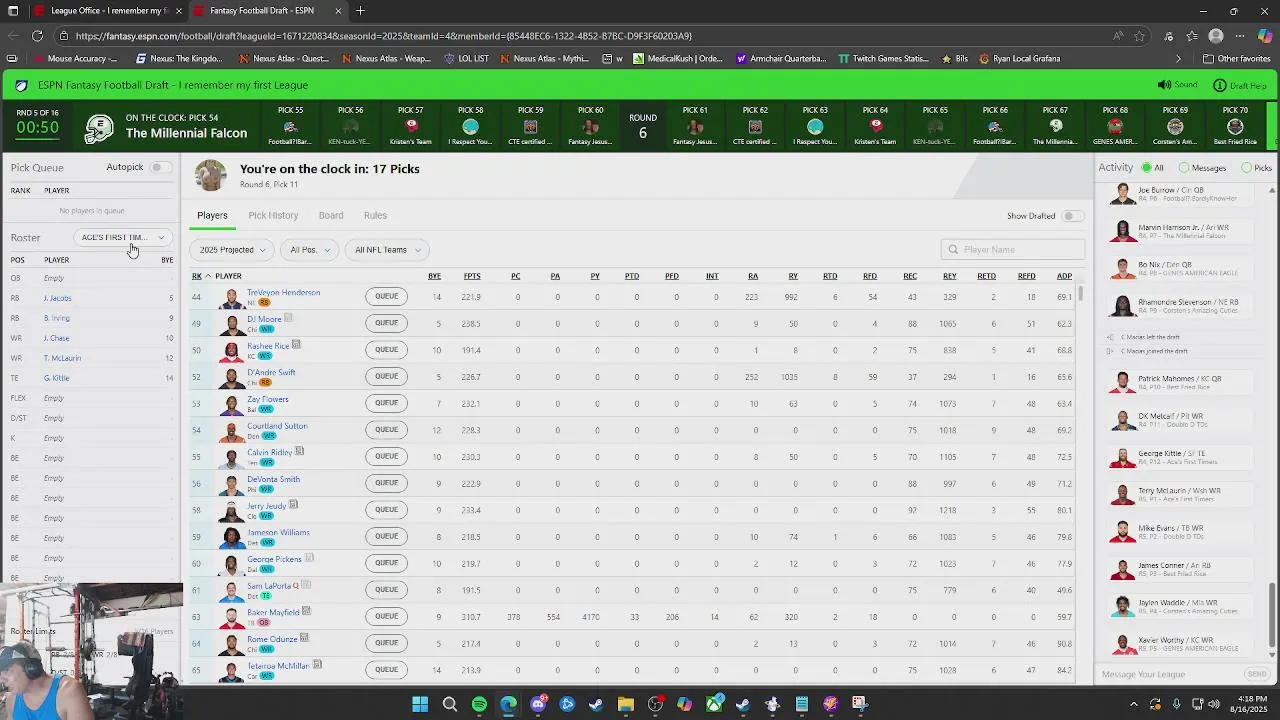Viewport: 1280px width, 720px height.
Task: Sort by RK column arrow
Action: point(208,276)
